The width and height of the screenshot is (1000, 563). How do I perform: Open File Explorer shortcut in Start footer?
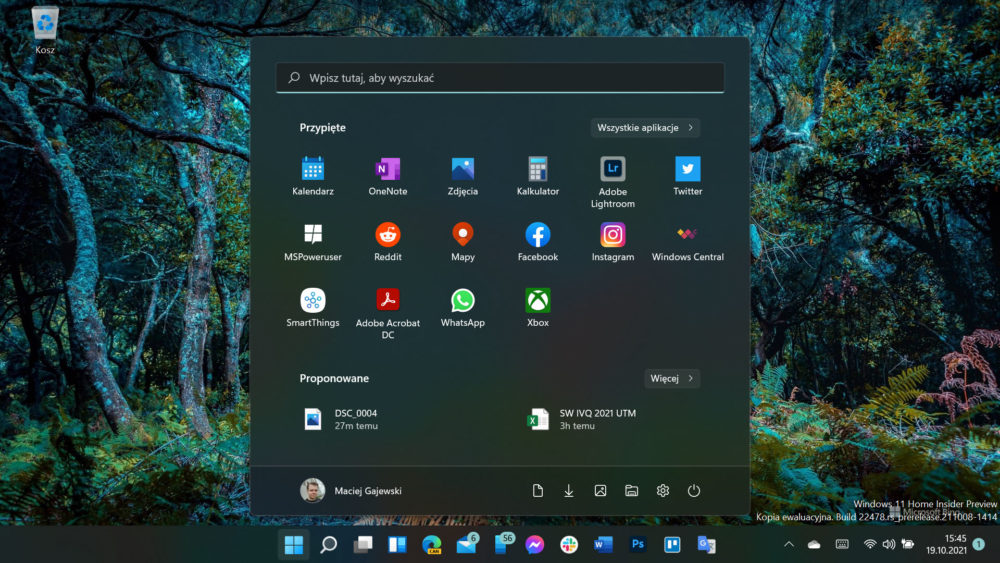point(631,490)
